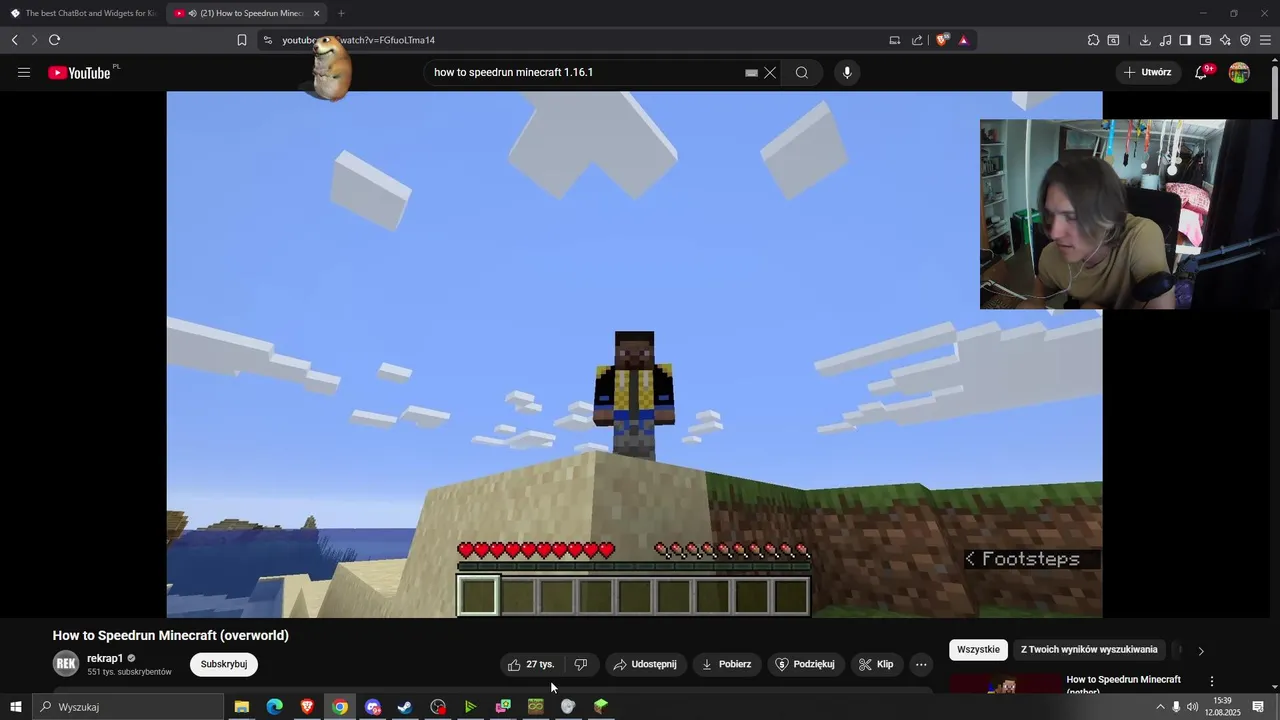Click Udostępnij share button
The image size is (1280, 720).
click(645, 664)
